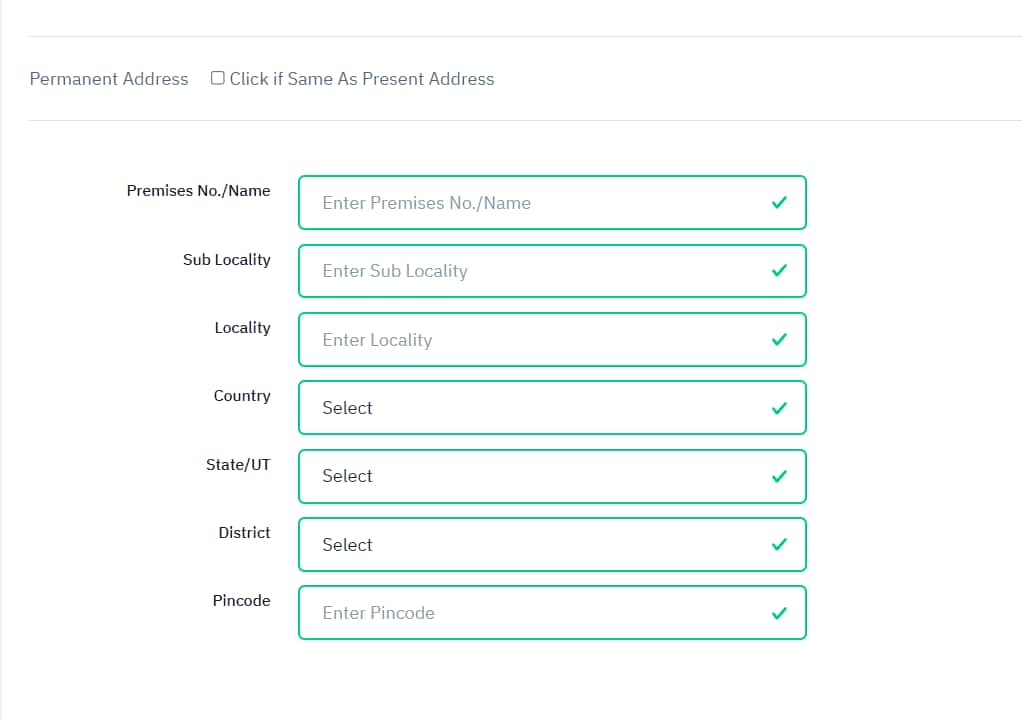Image resolution: width=1022 pixels, height=721 pixels.
Task: Click the validation tick in Pincode field
Action: coord(779,612)
